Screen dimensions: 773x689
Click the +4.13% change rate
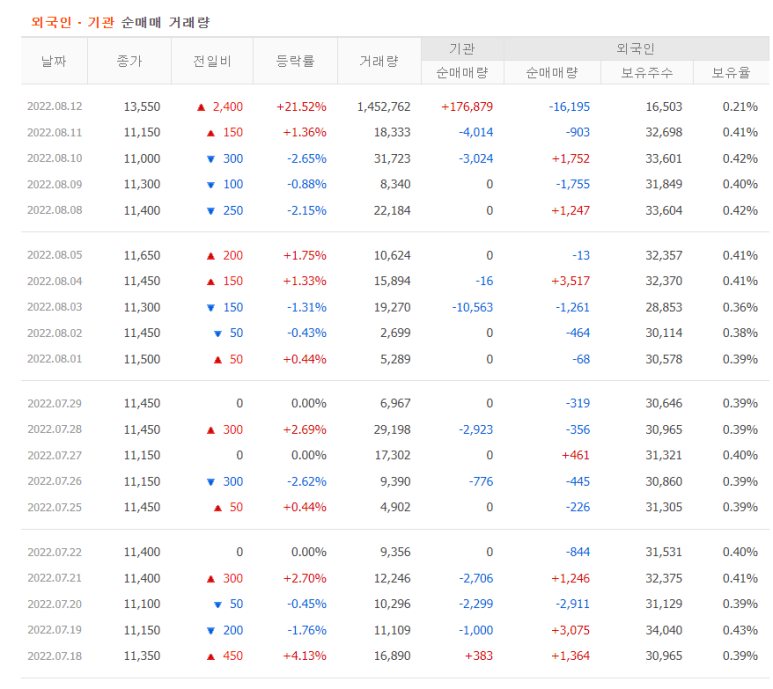pos(304,656)
